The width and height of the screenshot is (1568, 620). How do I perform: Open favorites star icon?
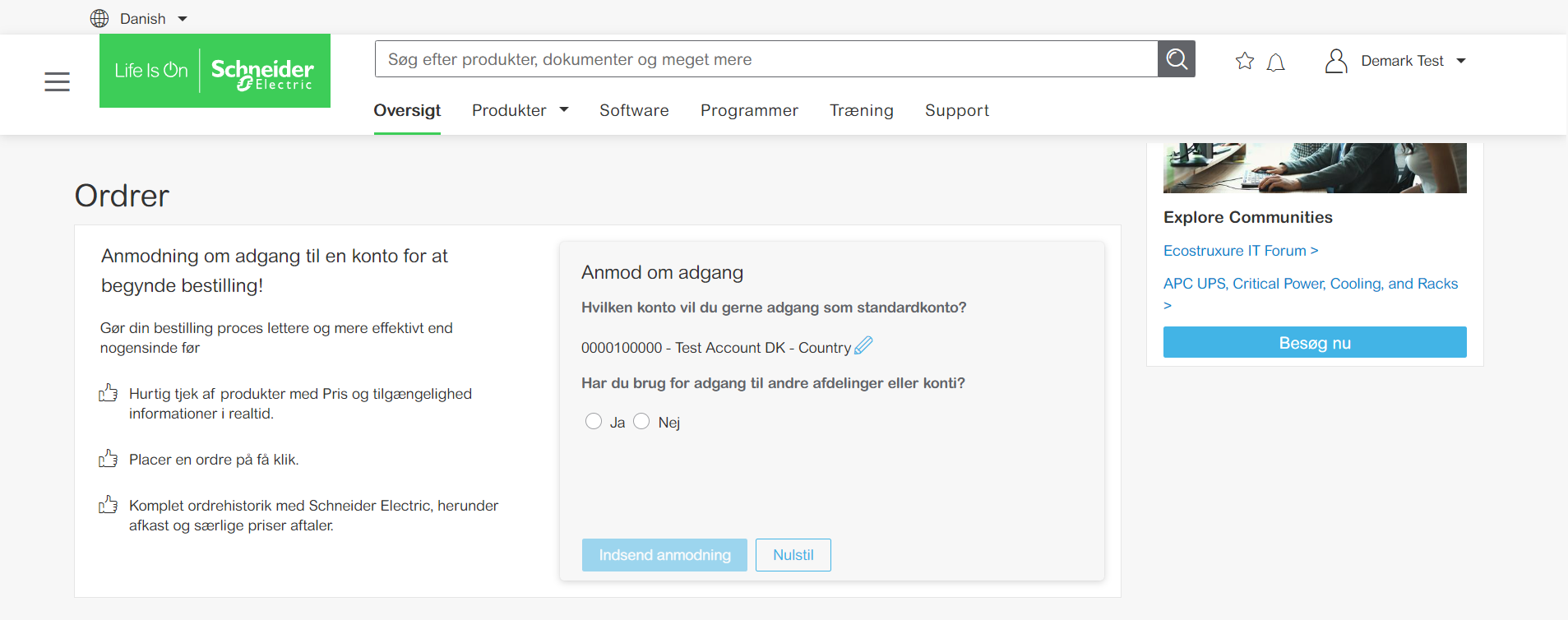(1245, 61)
